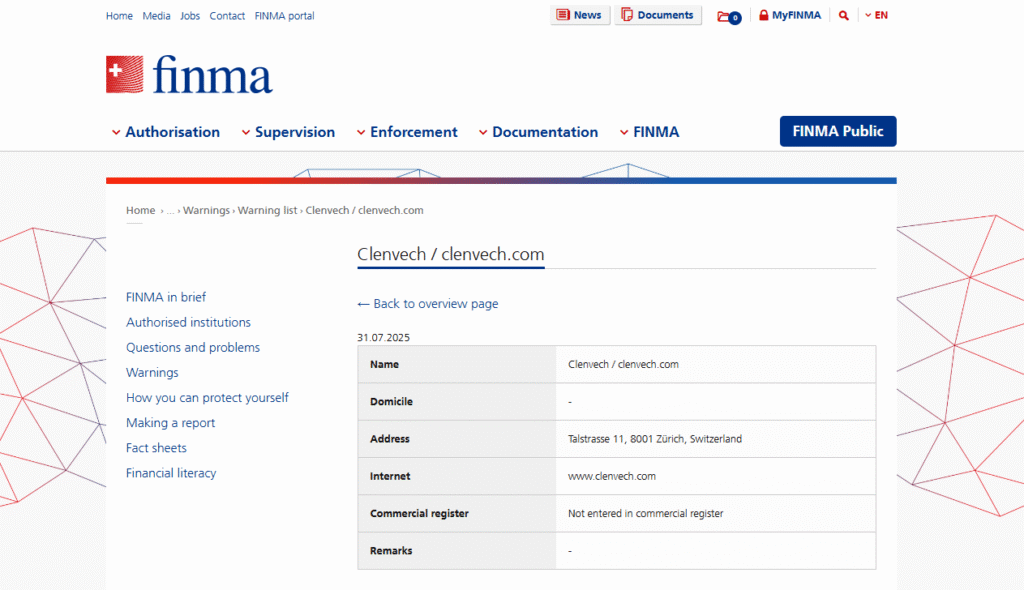
Task: Open Making a report sidebar link
Action: point(170,423)
